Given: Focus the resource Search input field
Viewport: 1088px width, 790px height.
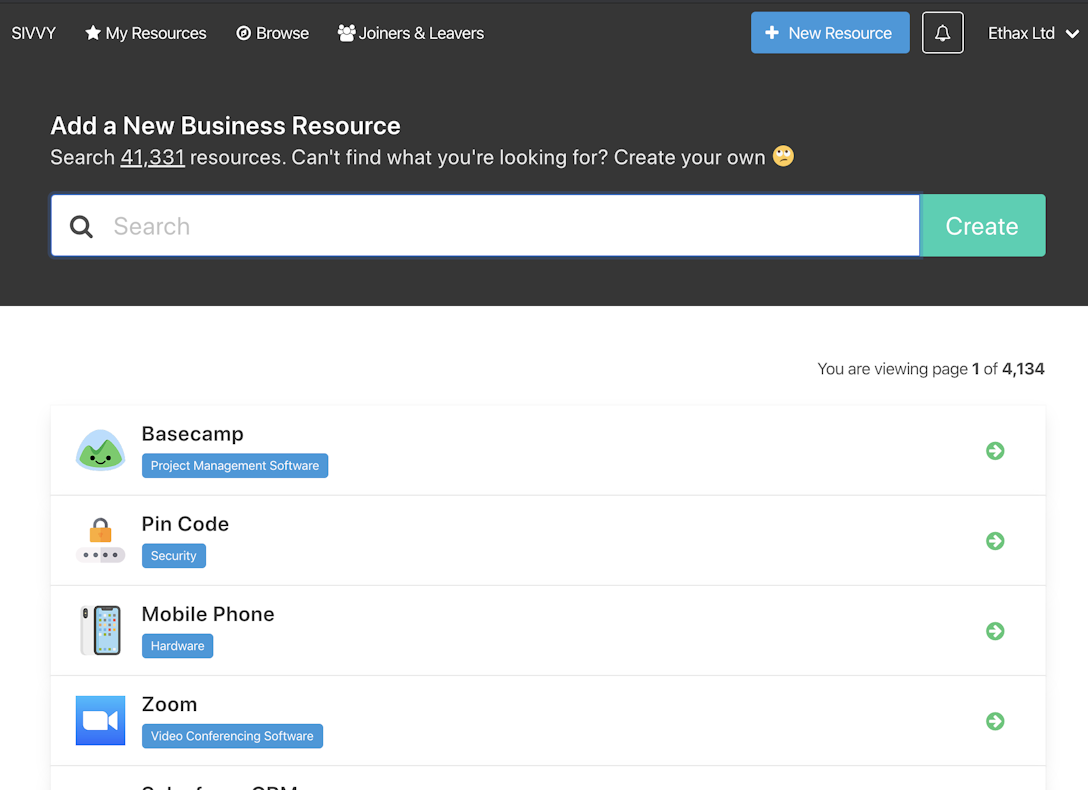Looking at the screenshot, I should 510,227.
